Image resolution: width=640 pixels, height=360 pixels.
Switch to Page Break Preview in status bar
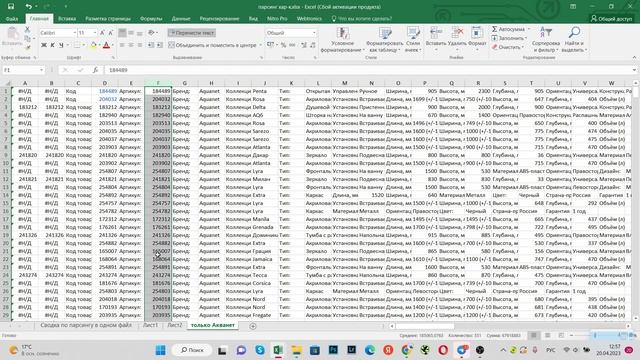click(x=561, y=335)
